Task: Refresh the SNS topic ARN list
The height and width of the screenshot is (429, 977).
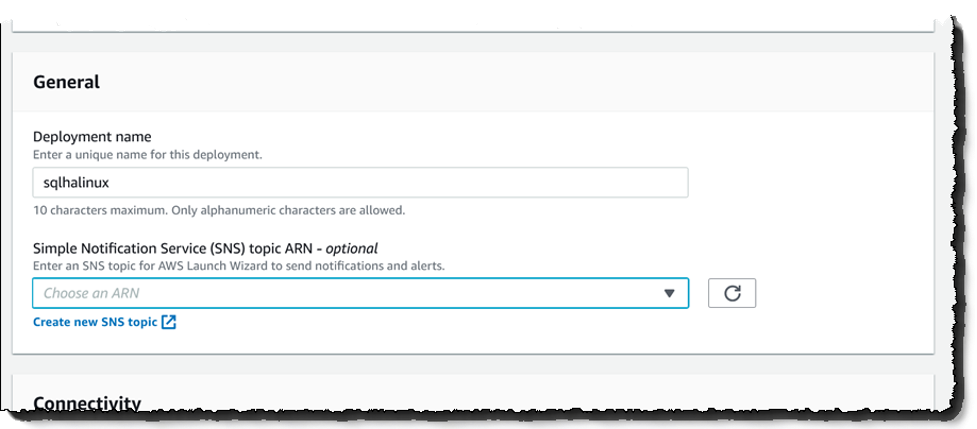Action: click(x=732, y=293)
